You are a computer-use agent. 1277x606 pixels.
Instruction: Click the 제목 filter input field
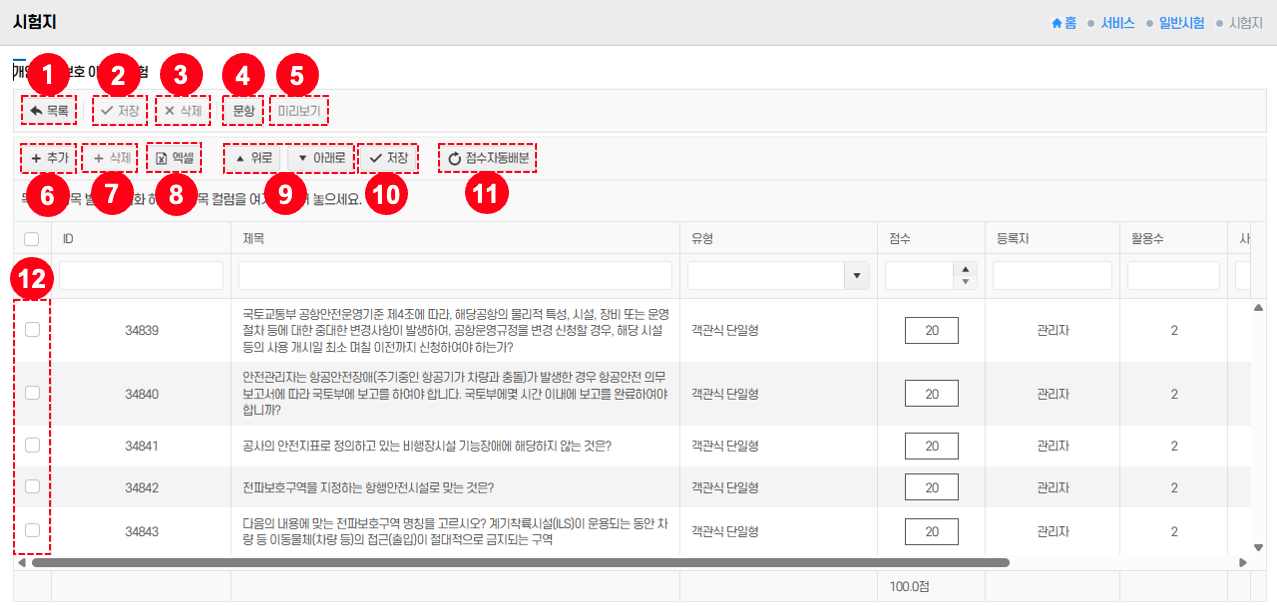point(455,276)
